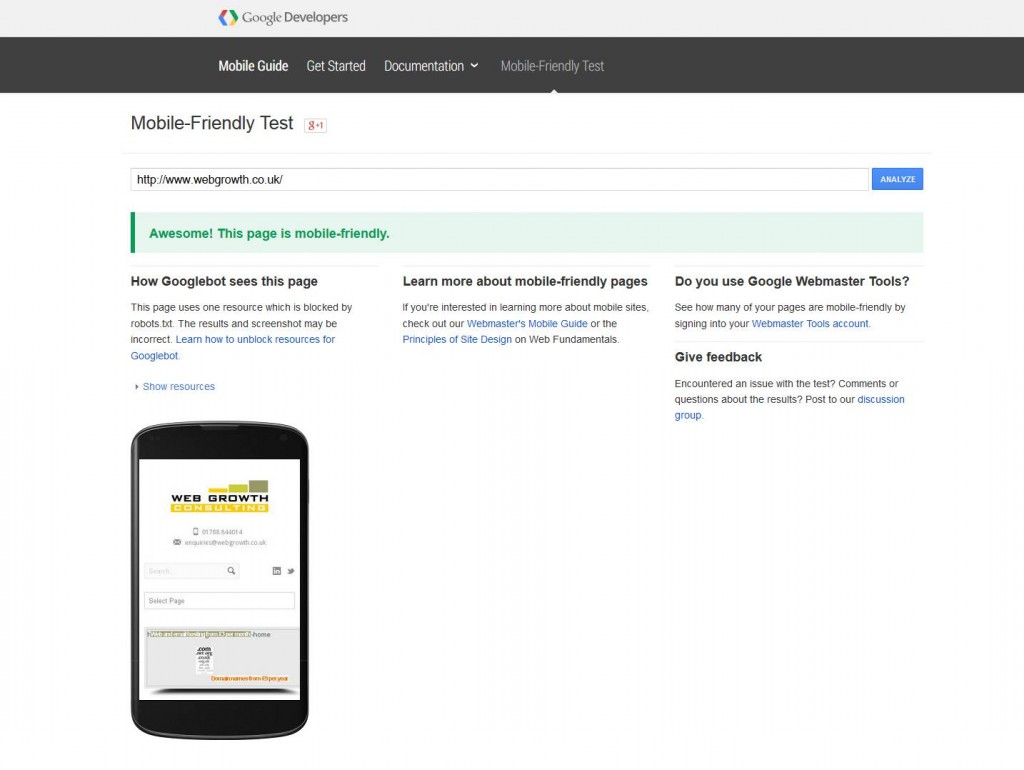
Task: Click 'How Googlebot sees this page' heading
Action: (x=224, y=281)
